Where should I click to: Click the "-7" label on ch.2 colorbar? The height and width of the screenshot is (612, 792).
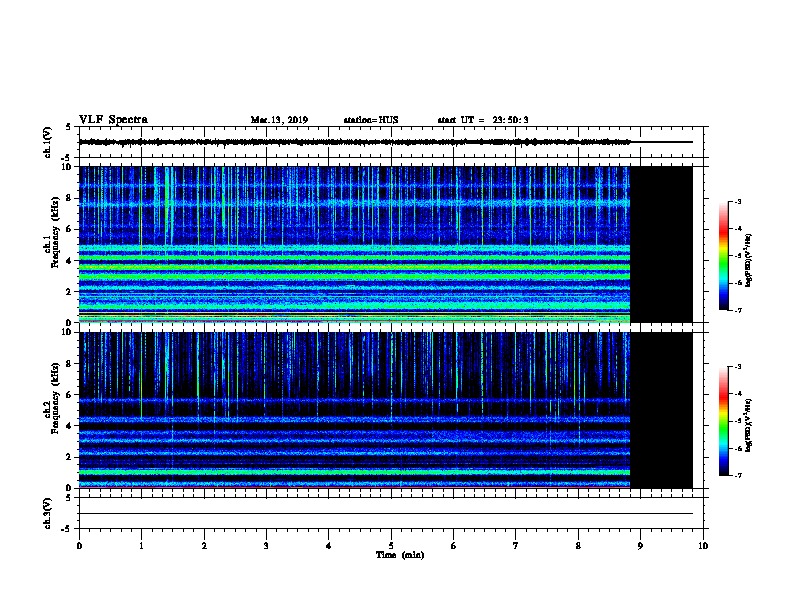[x=738, y=476]
